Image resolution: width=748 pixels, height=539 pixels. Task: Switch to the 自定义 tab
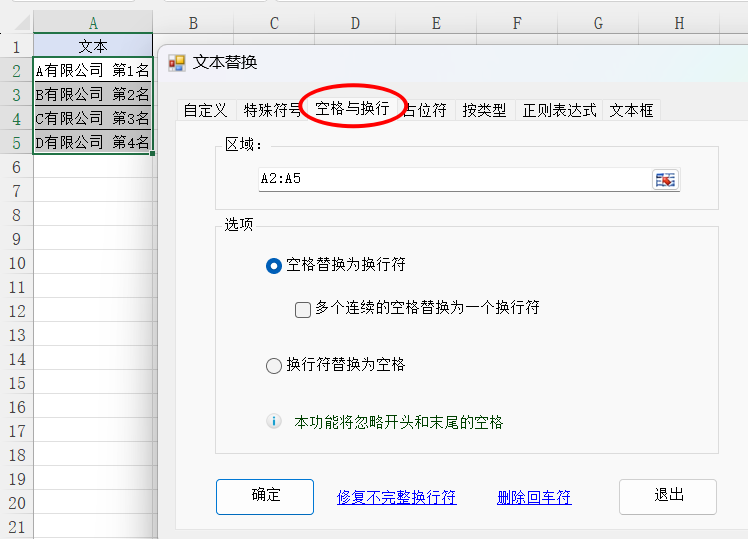pos(205,110)
